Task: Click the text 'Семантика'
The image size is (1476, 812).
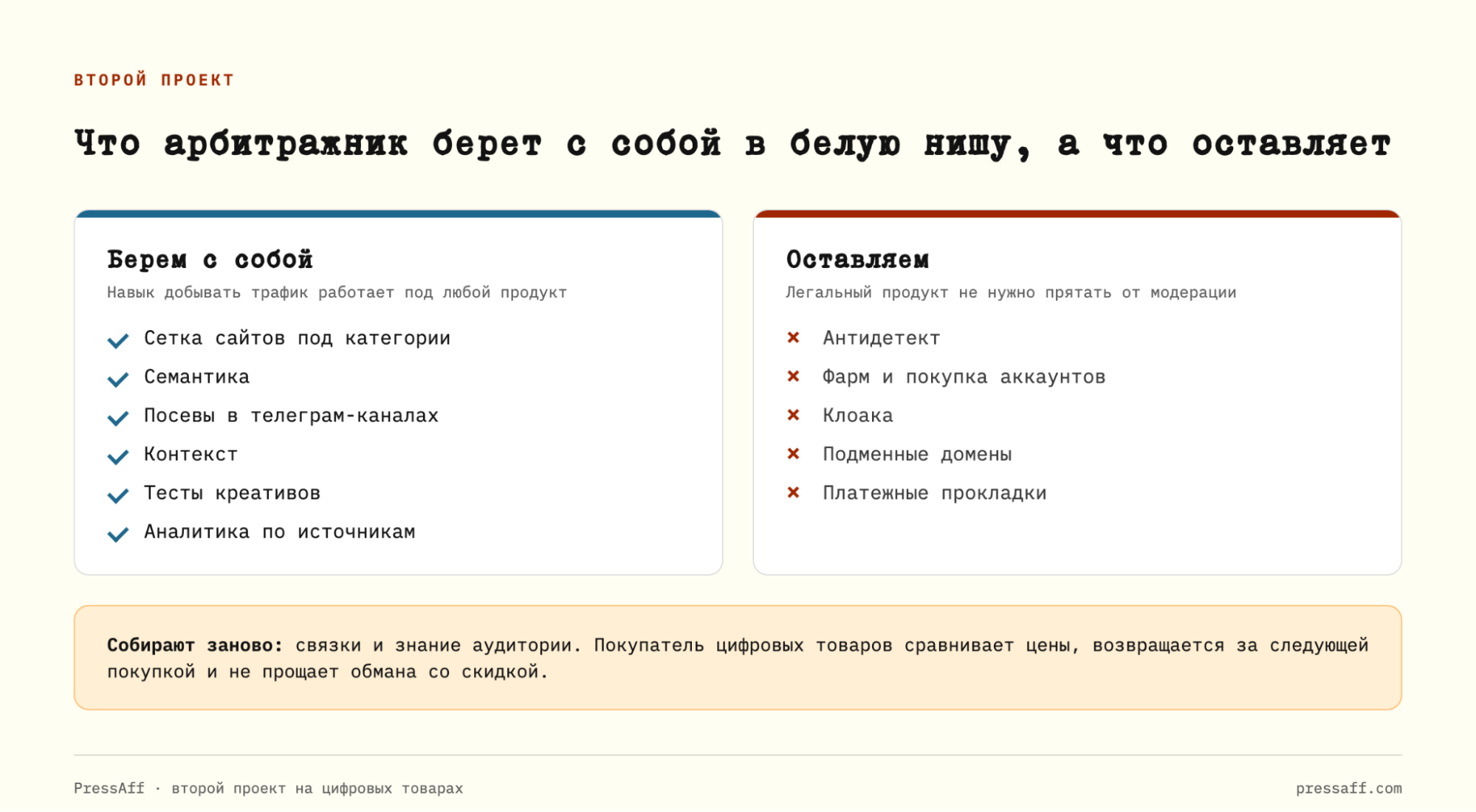Action: (x=196, y=376)
